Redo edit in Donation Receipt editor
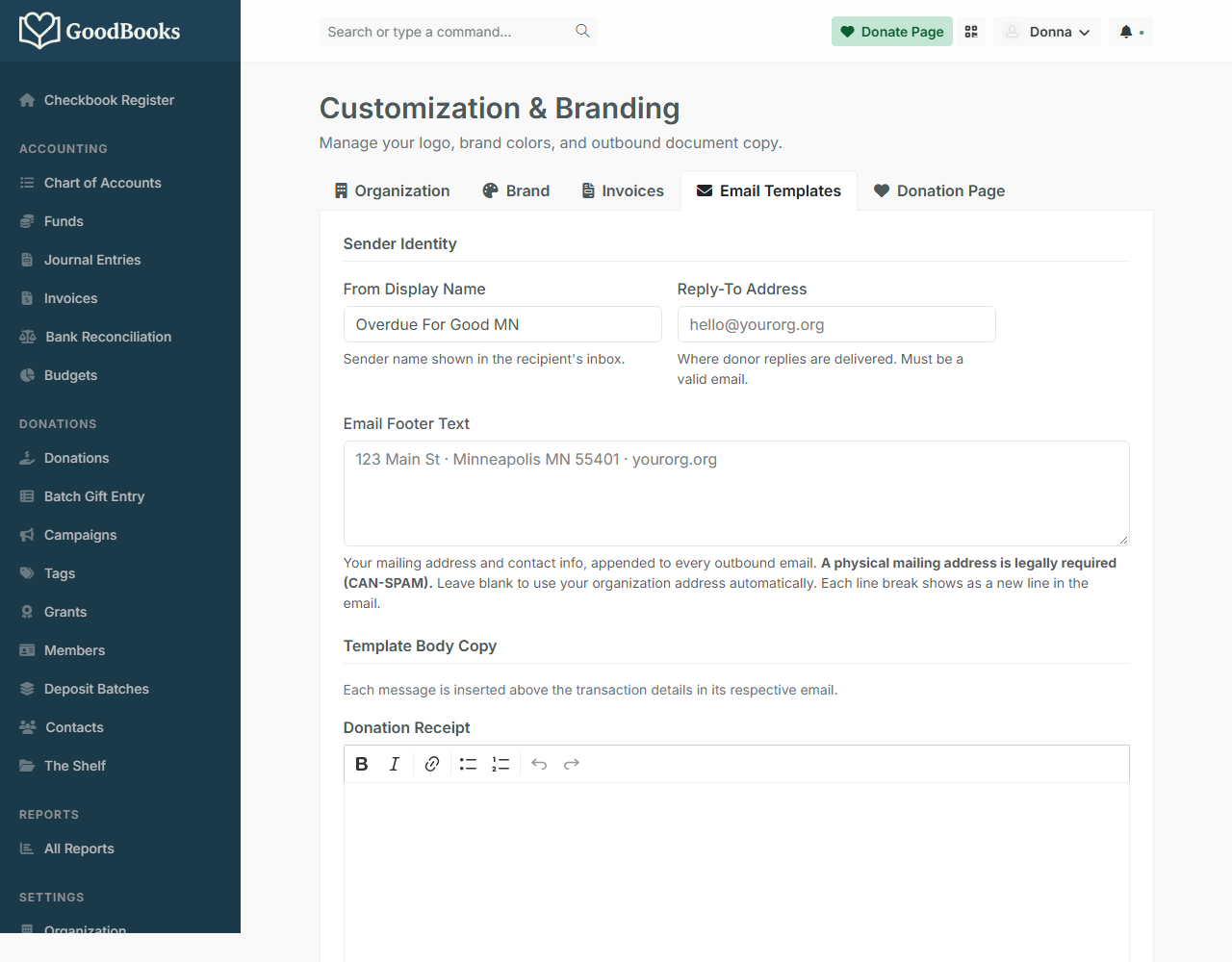Viewport: 1232px width, 962px height. [x=572, y=764]
